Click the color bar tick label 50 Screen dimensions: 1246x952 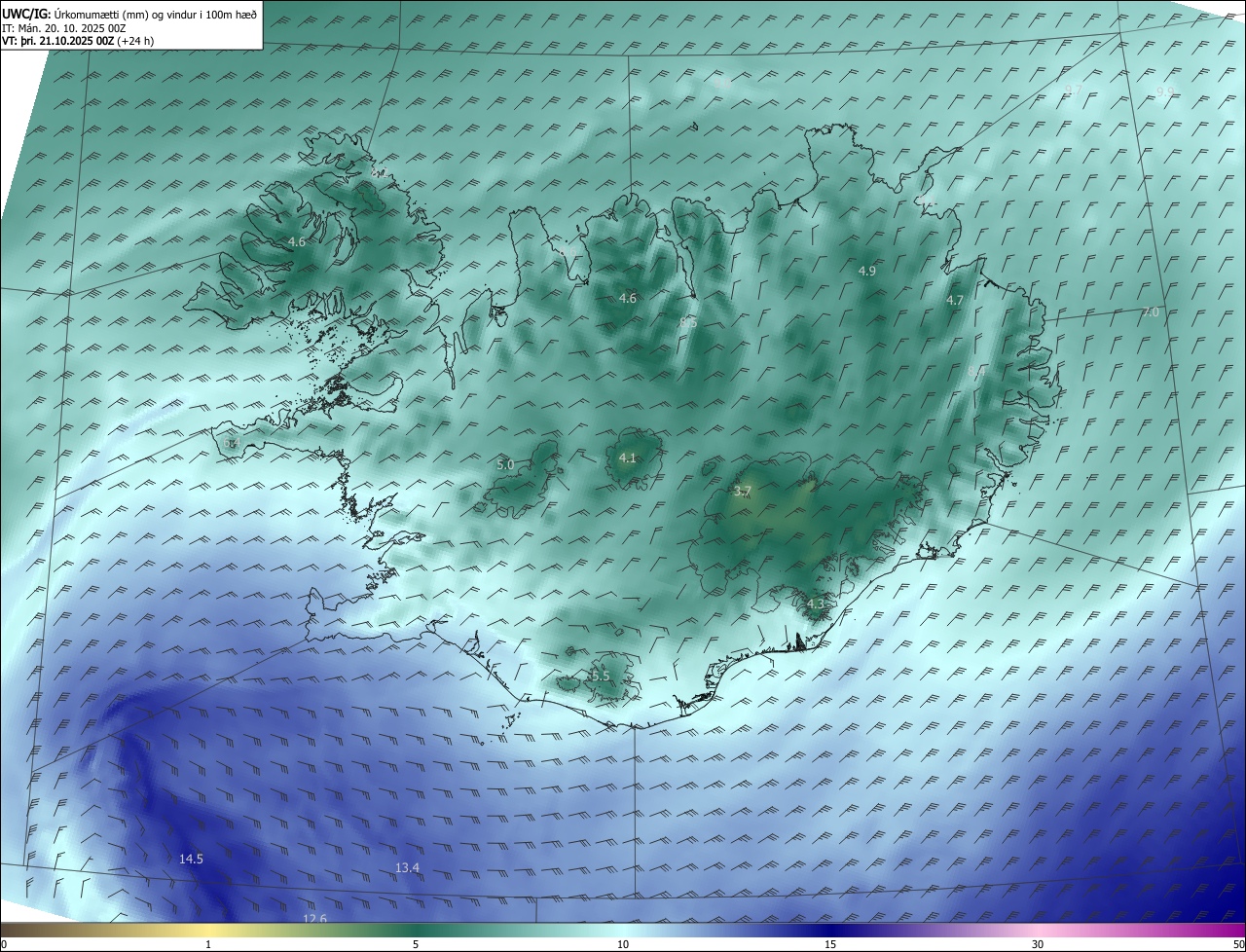1238,944
